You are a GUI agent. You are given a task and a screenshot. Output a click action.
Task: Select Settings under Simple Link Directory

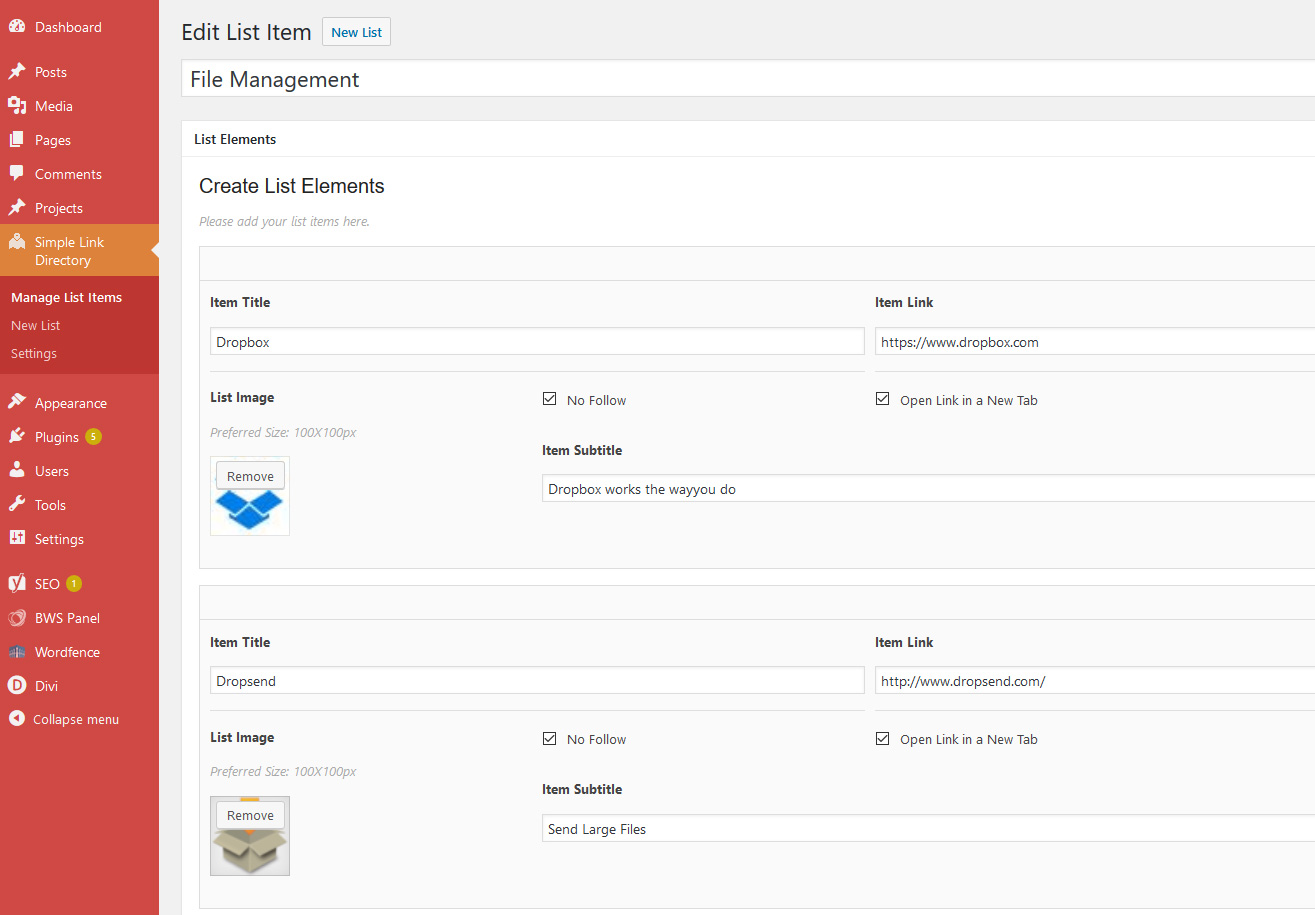click(x=33, y=353)
